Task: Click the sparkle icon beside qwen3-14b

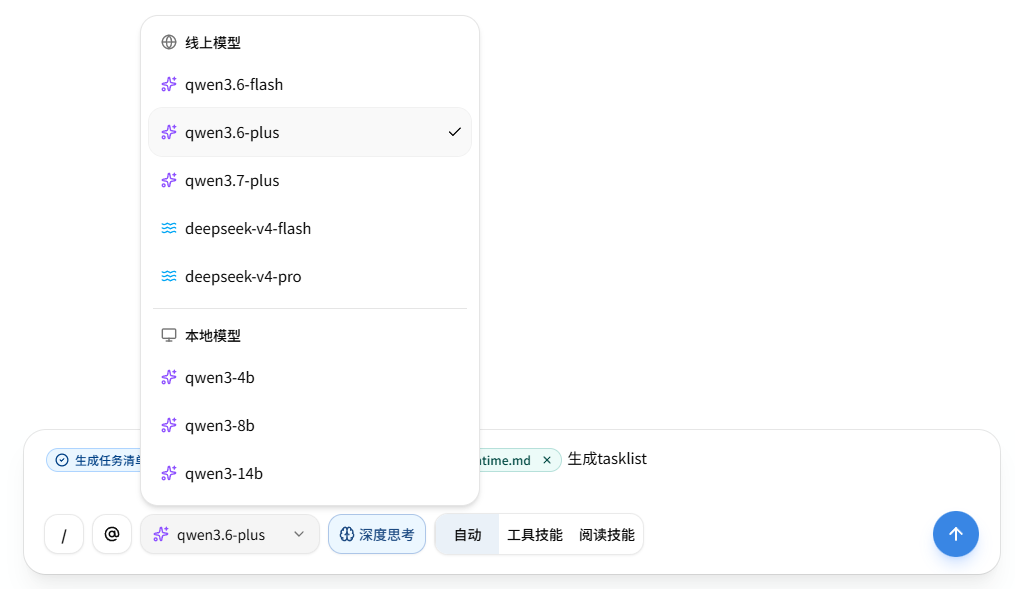Action: tap(168, 473)
